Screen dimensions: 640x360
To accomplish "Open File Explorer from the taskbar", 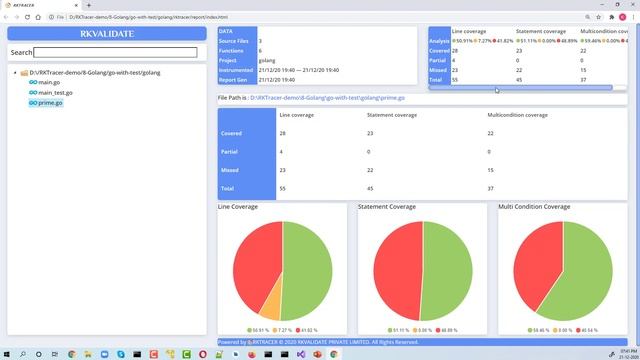I will [88, 354].
